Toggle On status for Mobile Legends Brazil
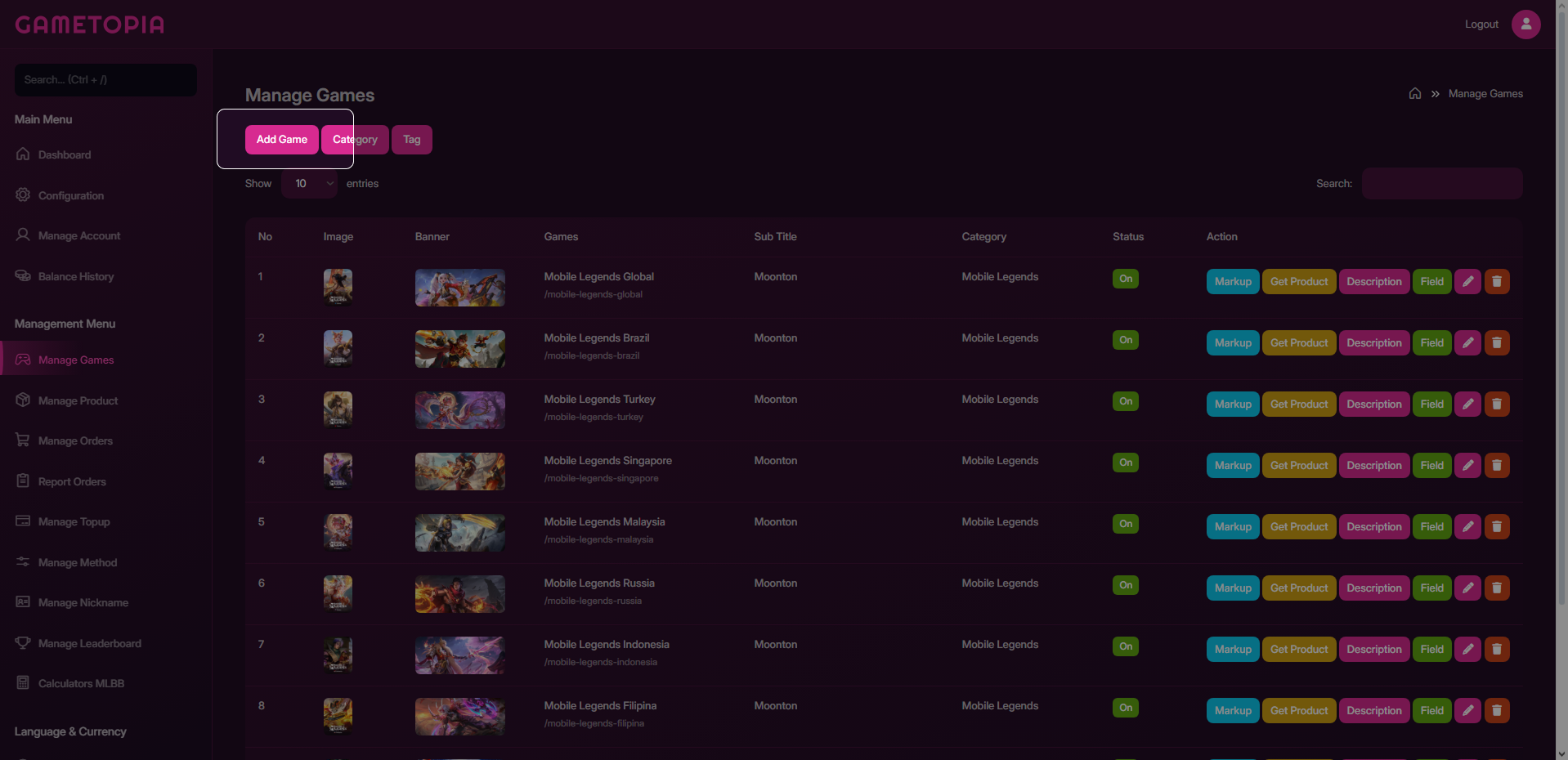Image resolution: width=1568 pixels, height=760 pixels. point(1126,340)
